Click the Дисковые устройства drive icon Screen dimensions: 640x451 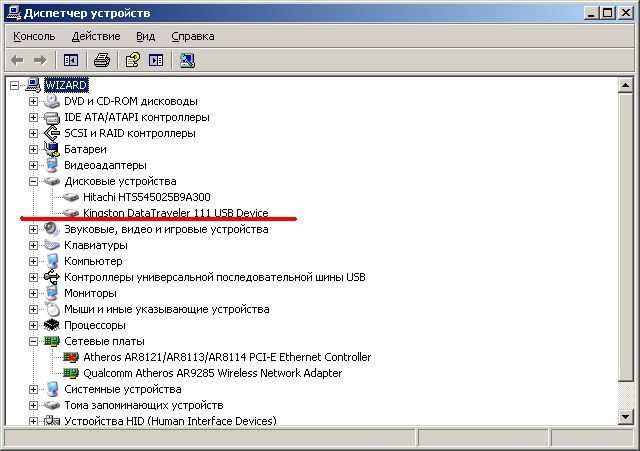point(52,181)
